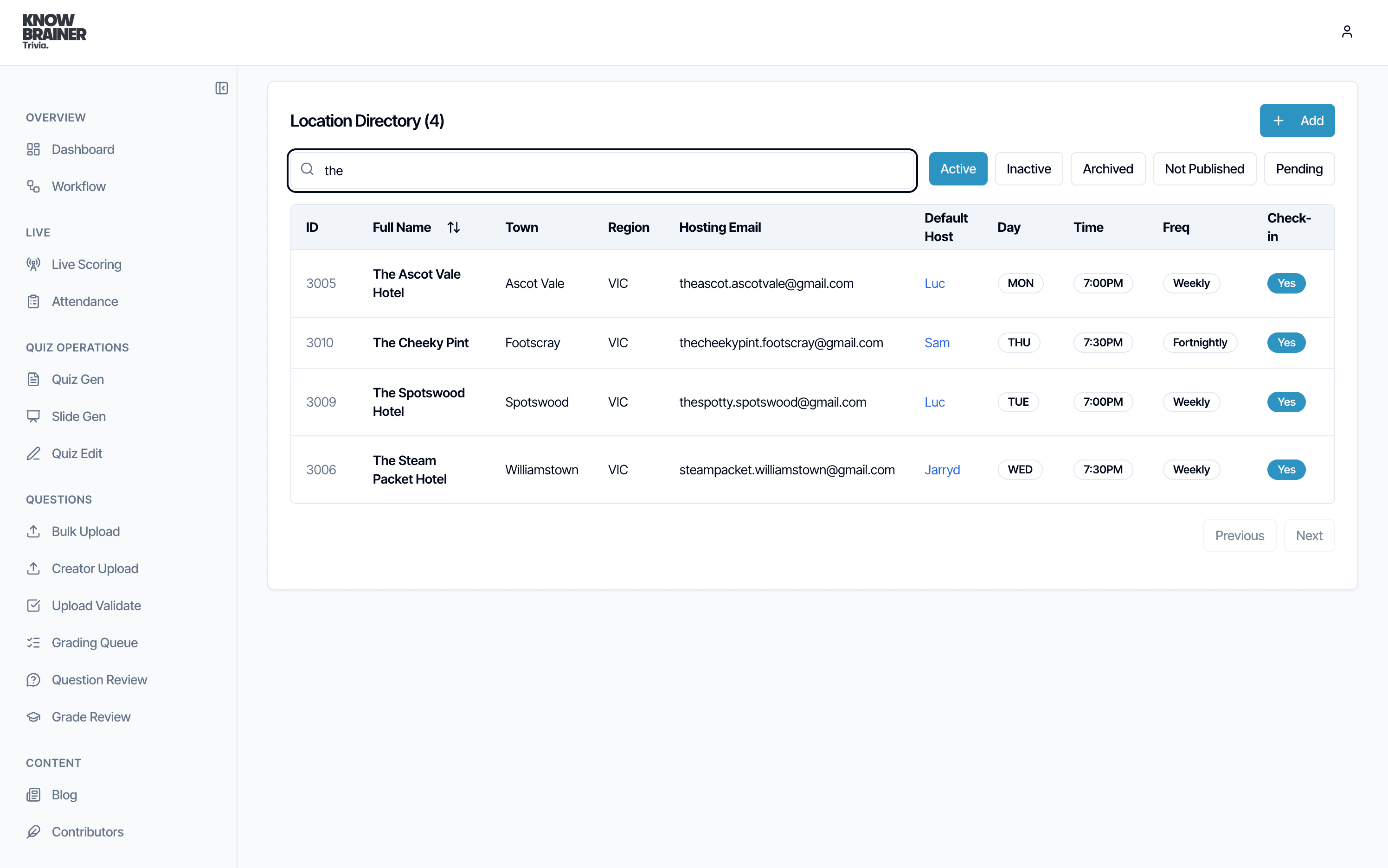Add a new location
The image size is (1388, 868).
(1297, 121)
